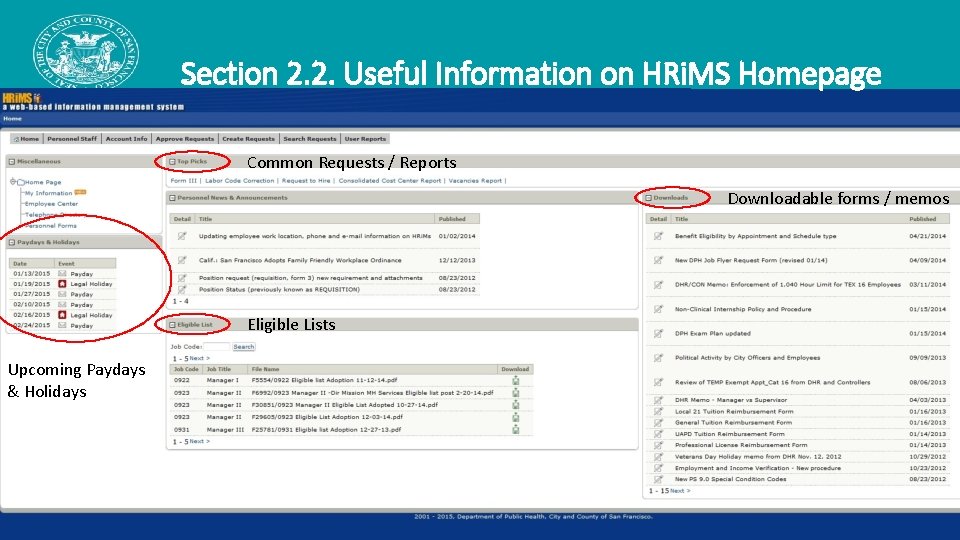Image resolution: width=960 pixels, height=540 pixels.
Task: Open detail icon for UAPD Tuition Reimbursement Form
Action: 658,434
